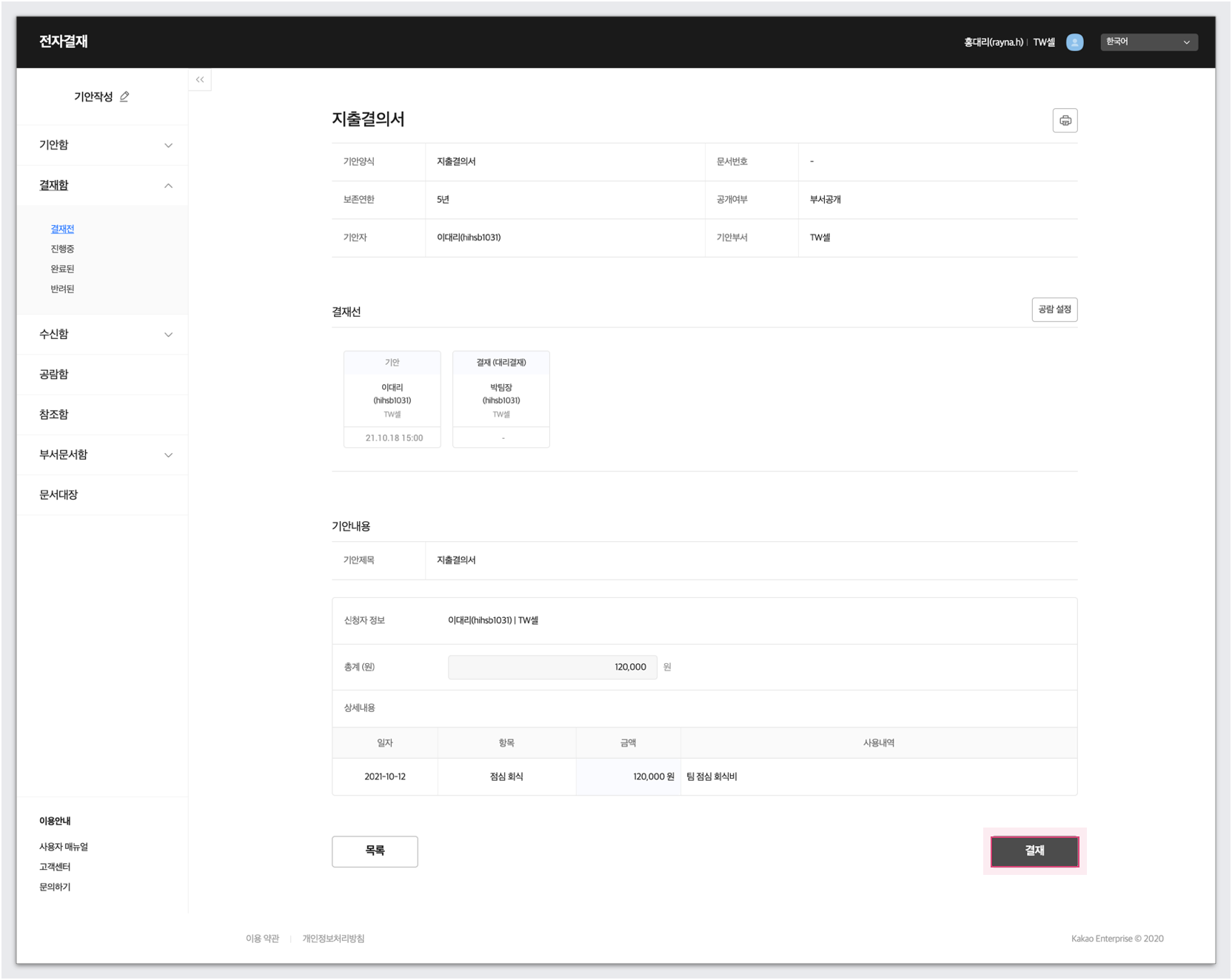Open the 기안함 sidebar section
Viewport: 1232px width, 980px height.
click(x=102, y=145)
